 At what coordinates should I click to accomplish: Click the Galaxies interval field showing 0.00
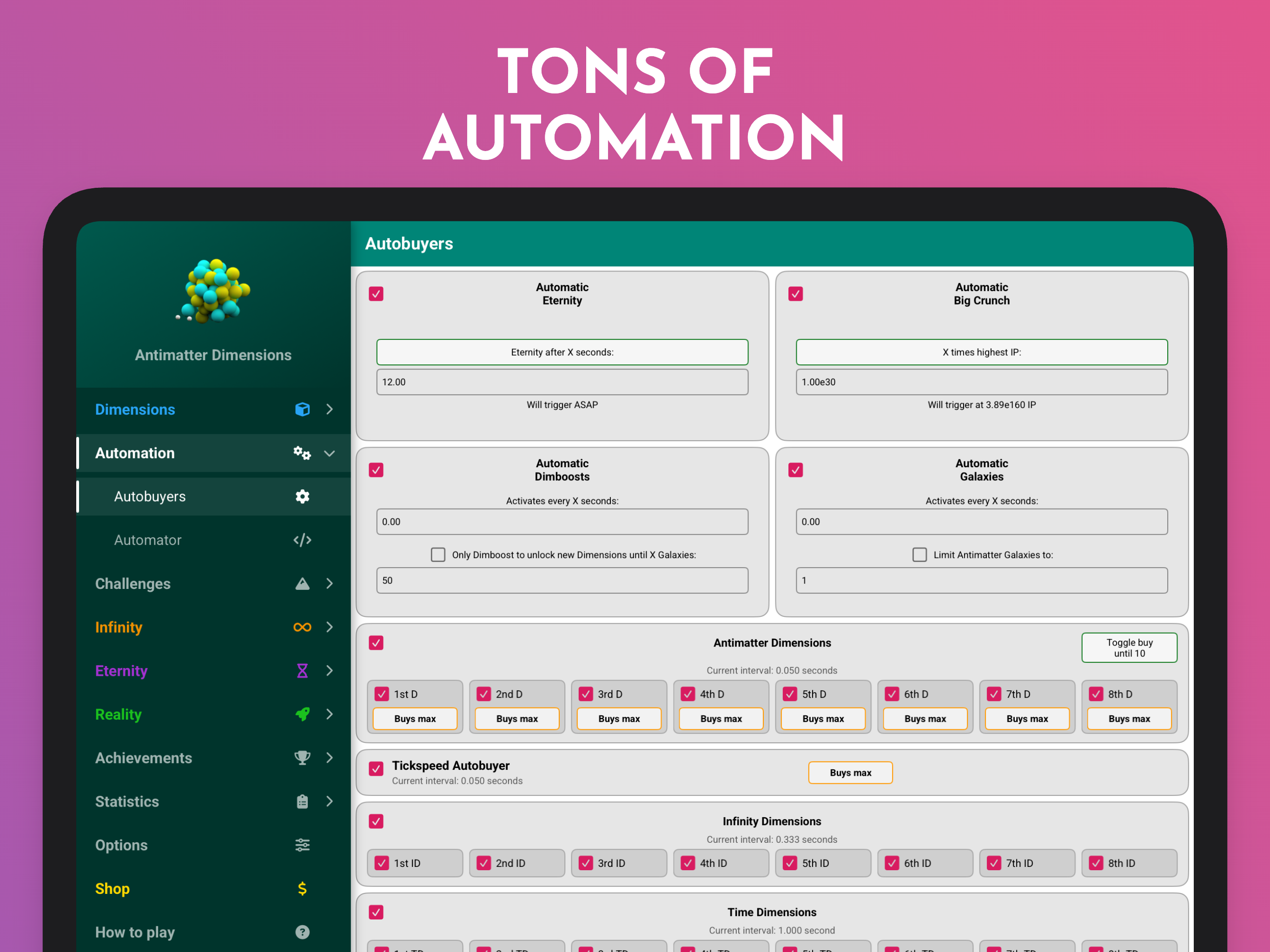[982, 522]
